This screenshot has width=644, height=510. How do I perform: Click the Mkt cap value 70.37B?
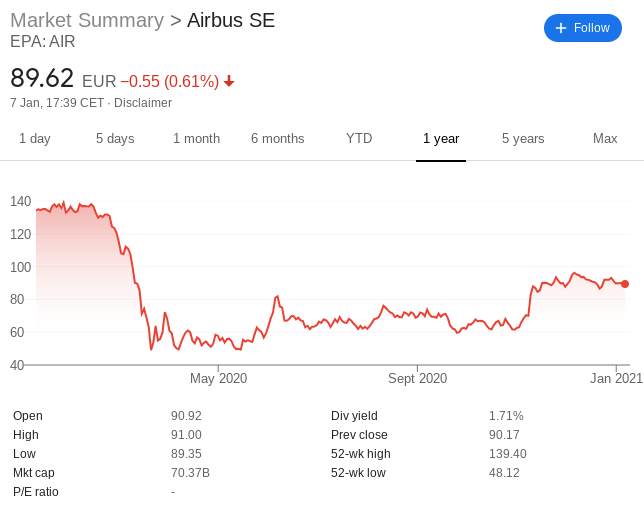[190, 473]
